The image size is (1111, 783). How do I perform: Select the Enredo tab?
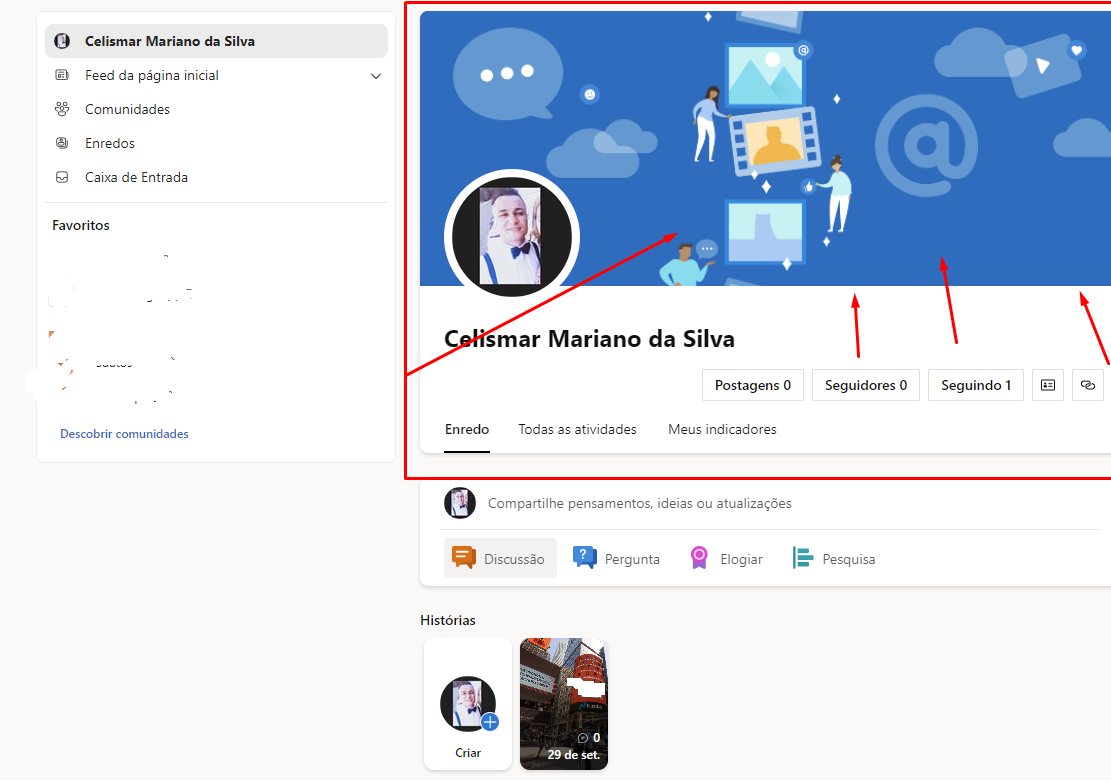click(x=466, y=429)
